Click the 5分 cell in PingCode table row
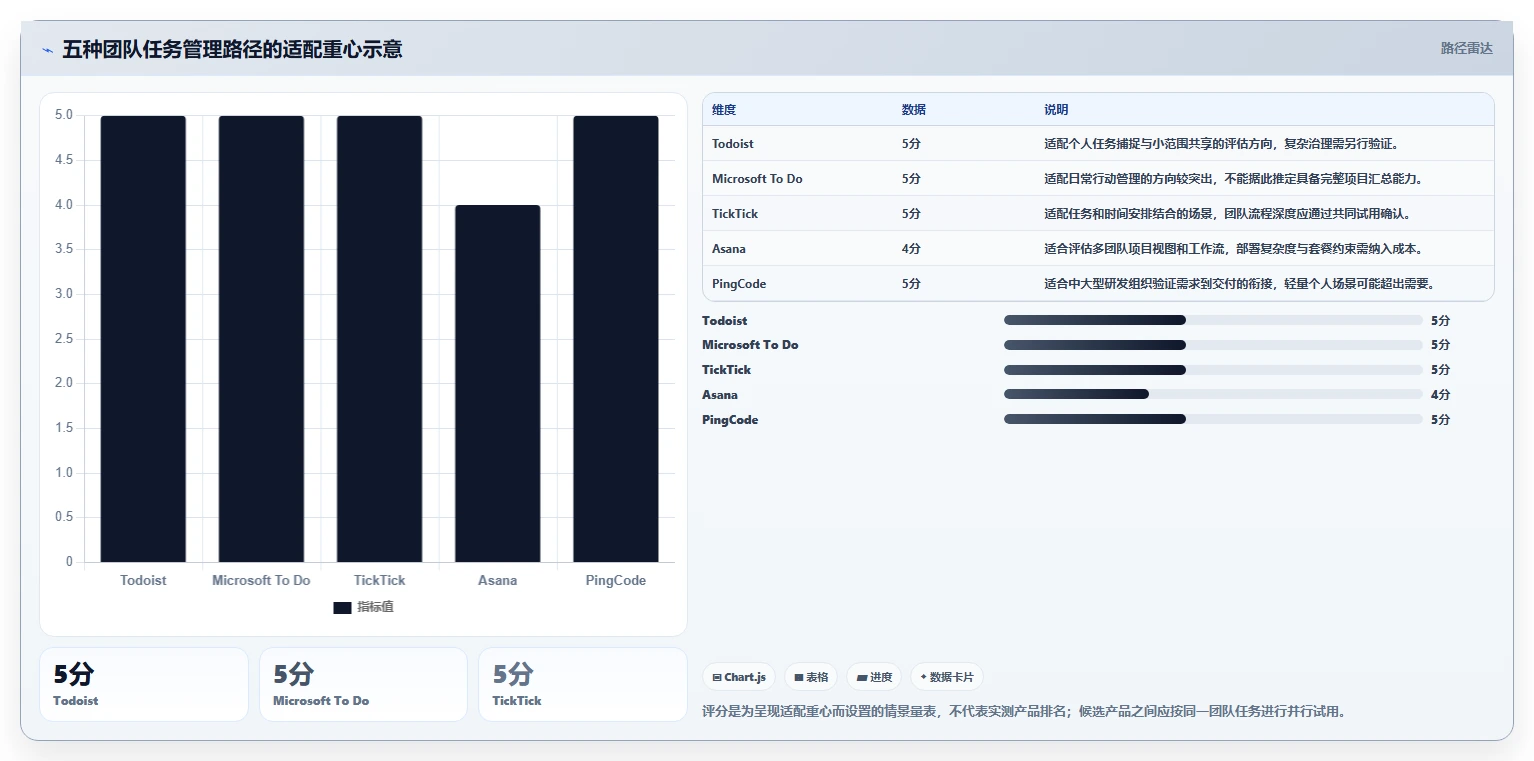Screen dimensions: 1534x761 (911, 284)
